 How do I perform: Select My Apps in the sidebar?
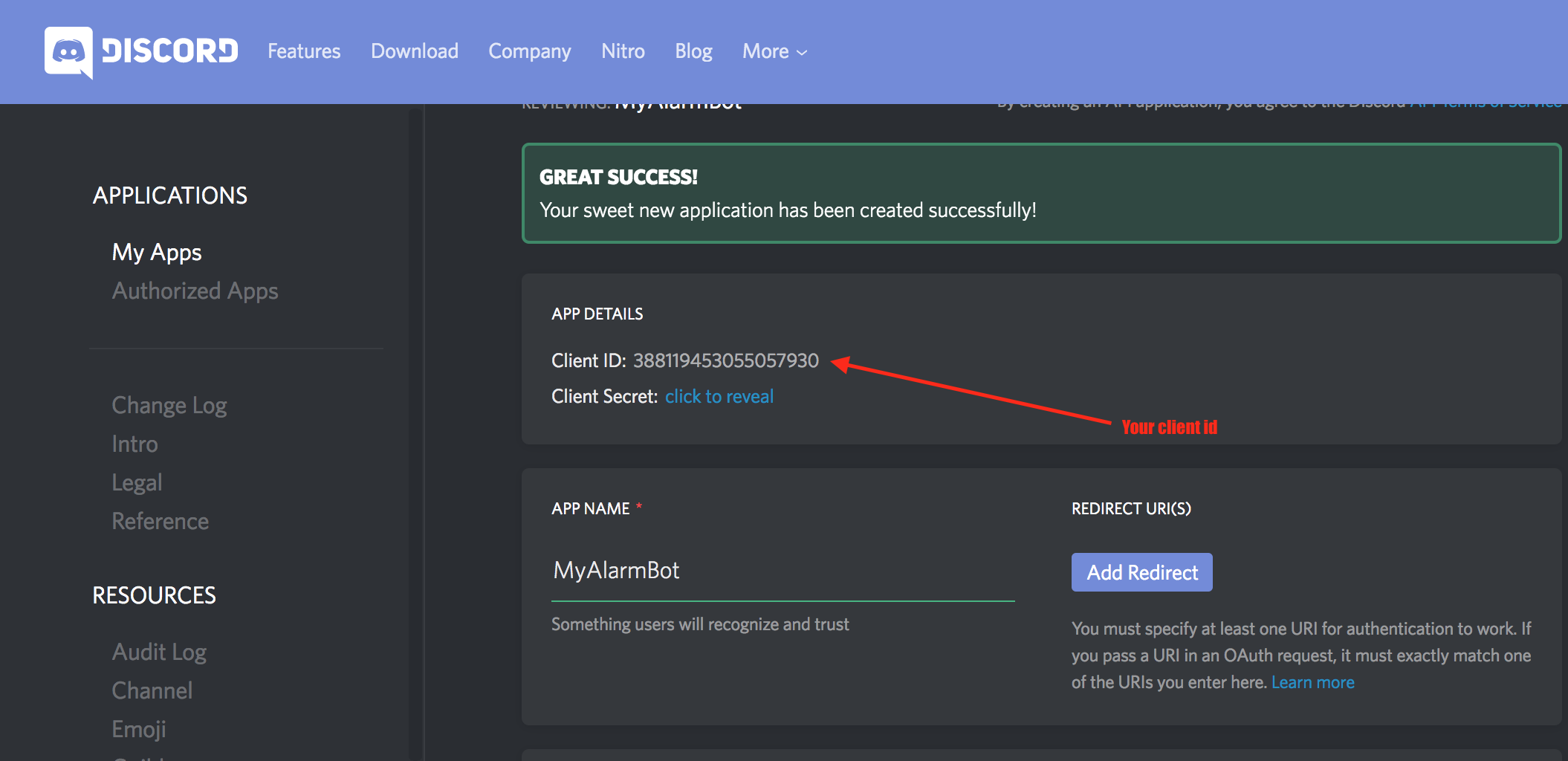point(156,252)
